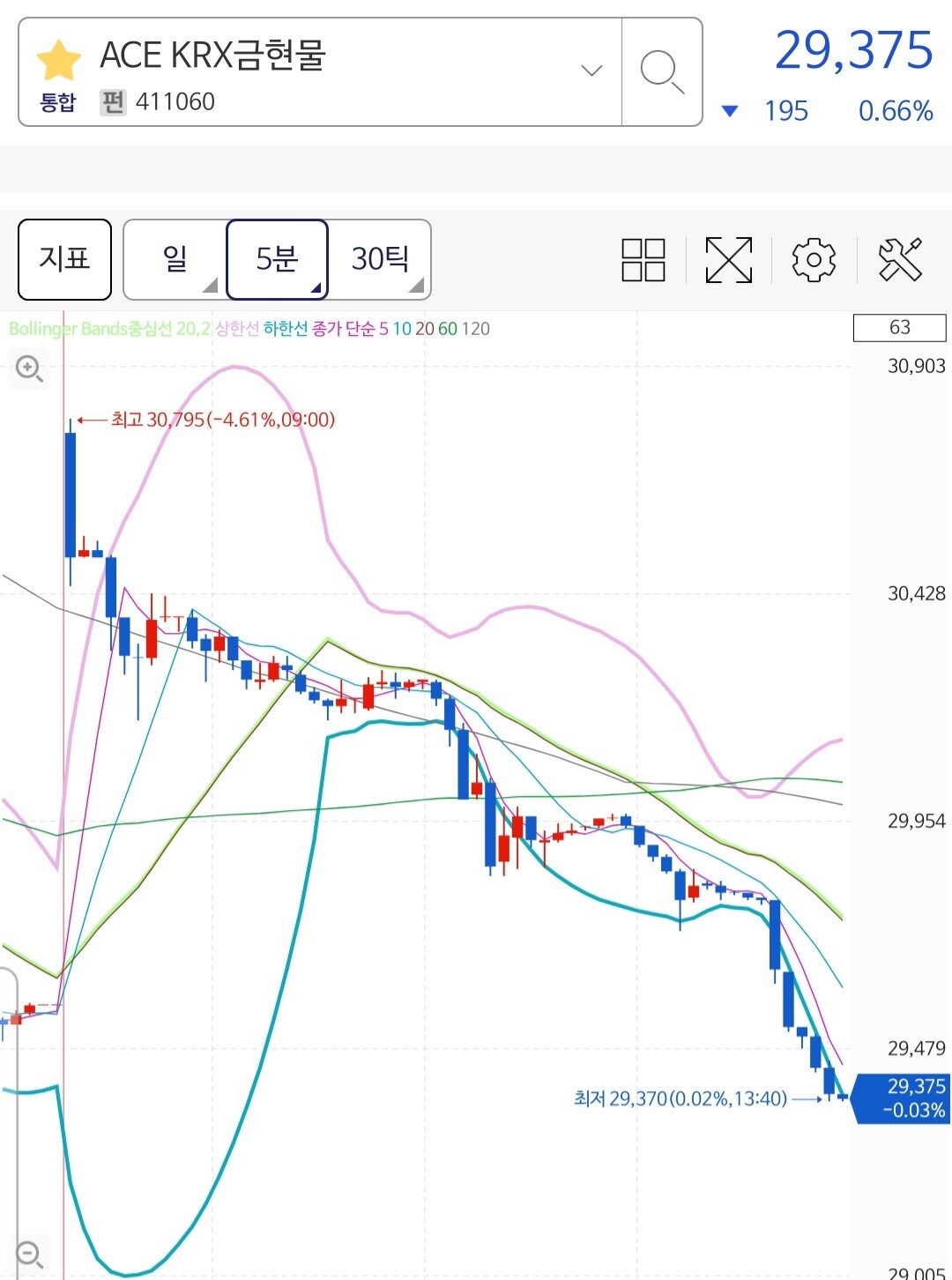This screenshot has height=1280, width=952.
Task: Expand the stock selector chevron
Action: 591,70
